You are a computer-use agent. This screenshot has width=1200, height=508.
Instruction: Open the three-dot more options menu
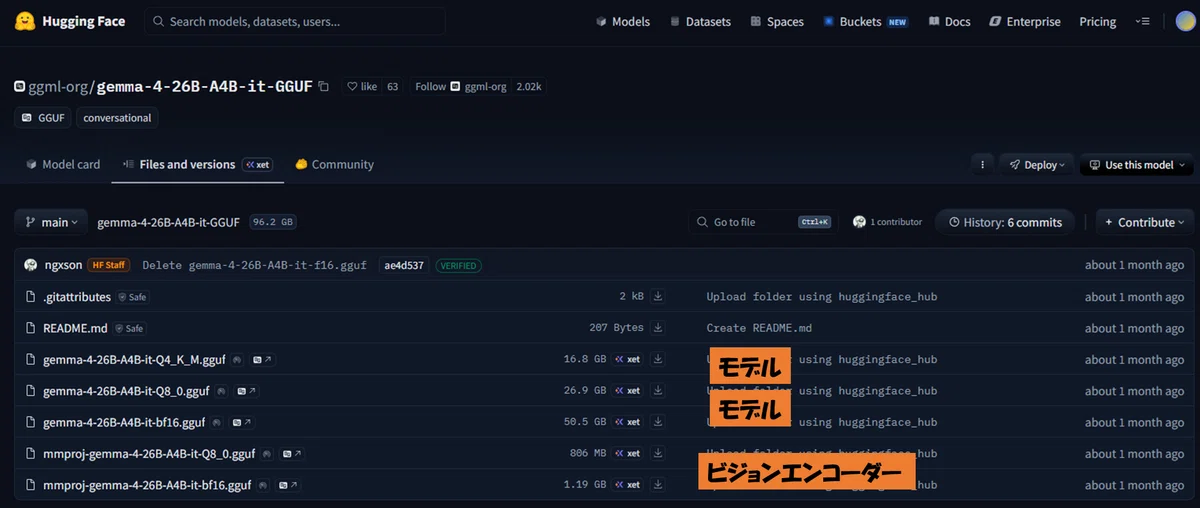click(983, 165)
